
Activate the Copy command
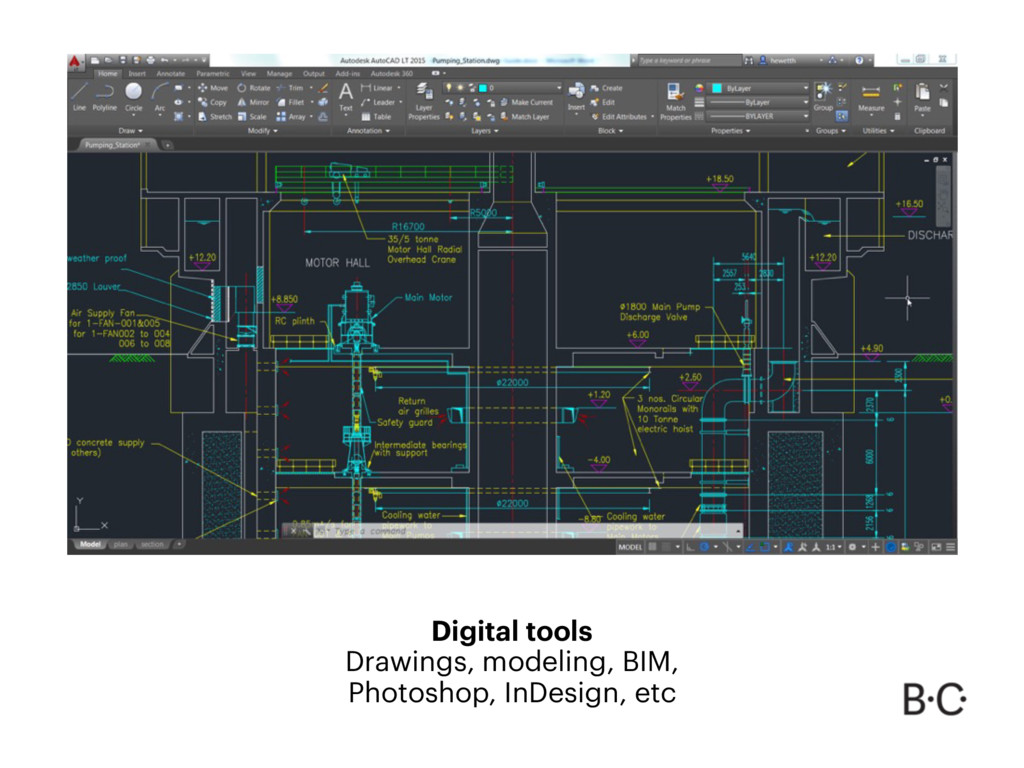(212, 103)
